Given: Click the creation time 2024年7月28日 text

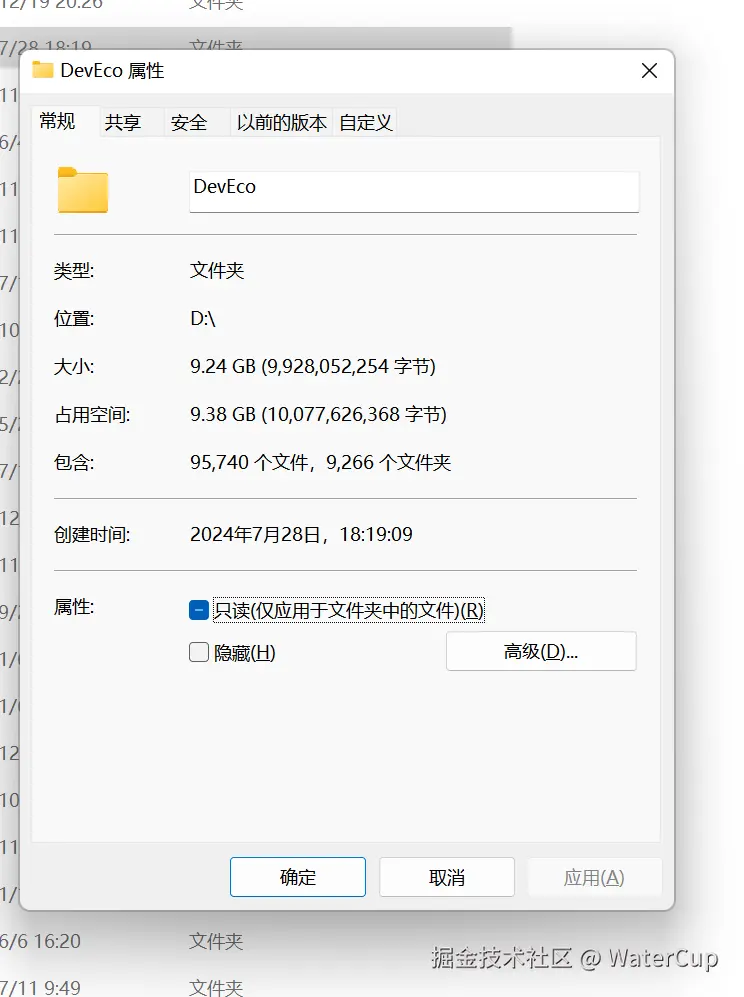Looking at the screenshot, I should (x=301, y=534).
